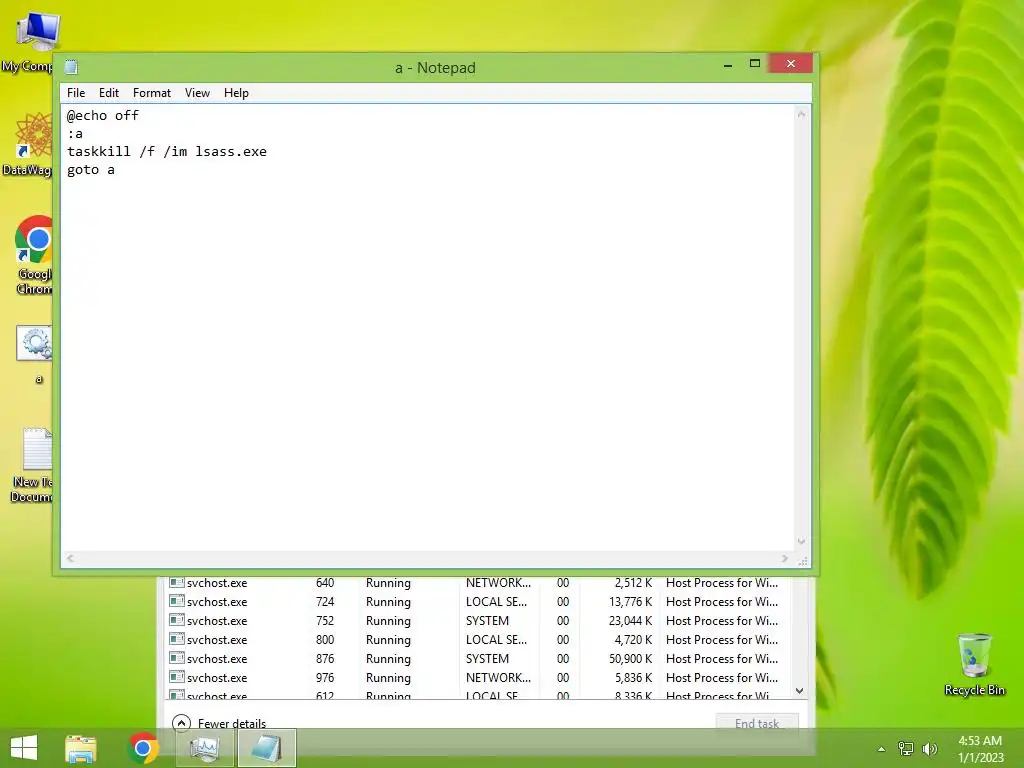Maximize the Notepad window
The height and width of the screenshot is (768, 1024).
755,63
